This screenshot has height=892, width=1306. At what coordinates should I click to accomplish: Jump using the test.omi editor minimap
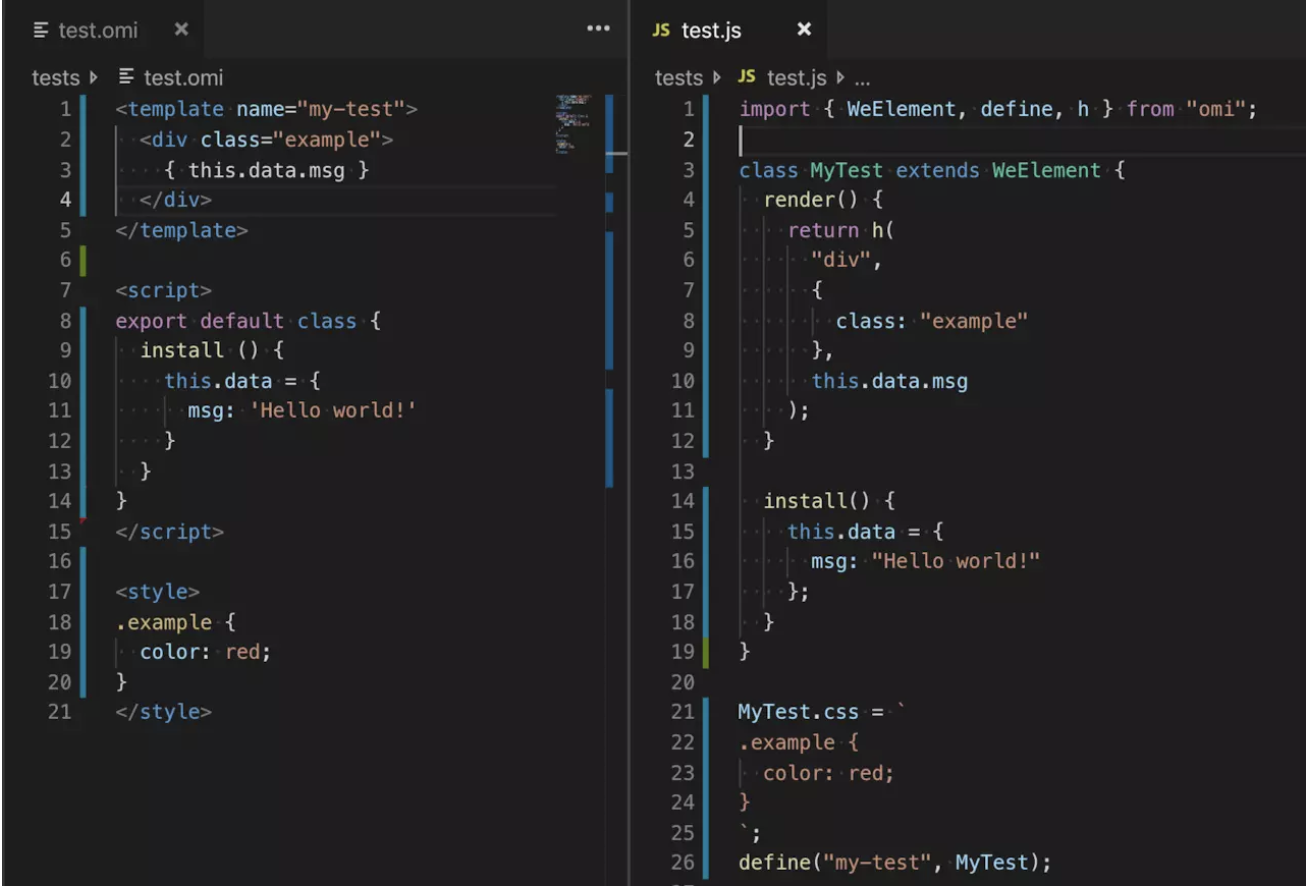tap(574, 124)
